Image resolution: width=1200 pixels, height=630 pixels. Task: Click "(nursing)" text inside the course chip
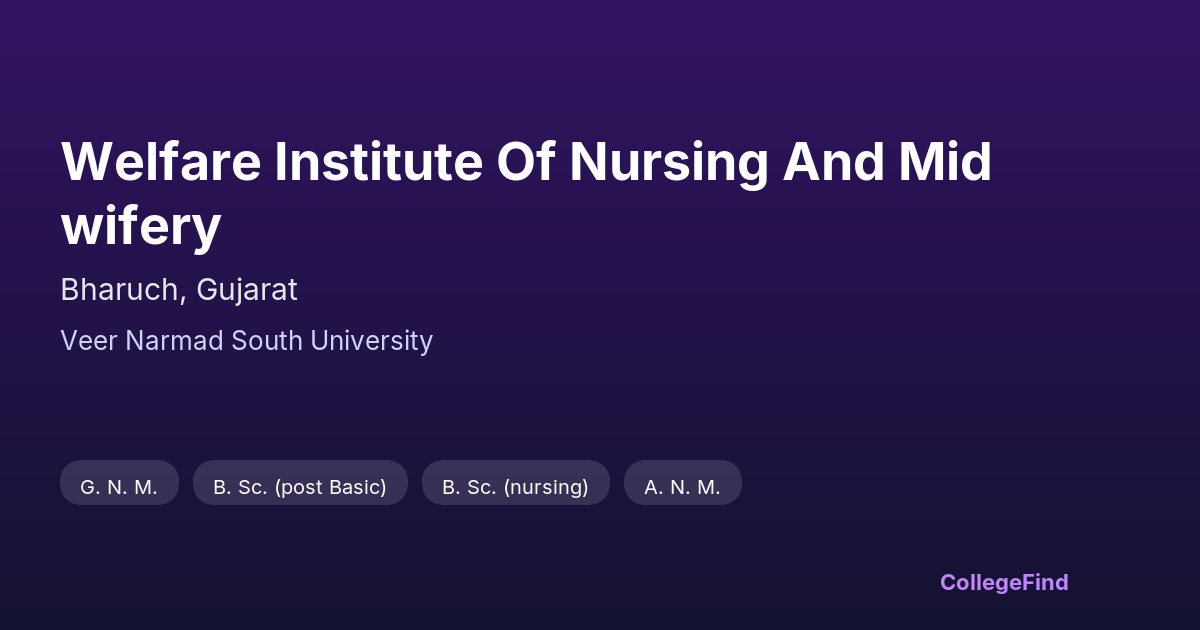coord(546,487)
